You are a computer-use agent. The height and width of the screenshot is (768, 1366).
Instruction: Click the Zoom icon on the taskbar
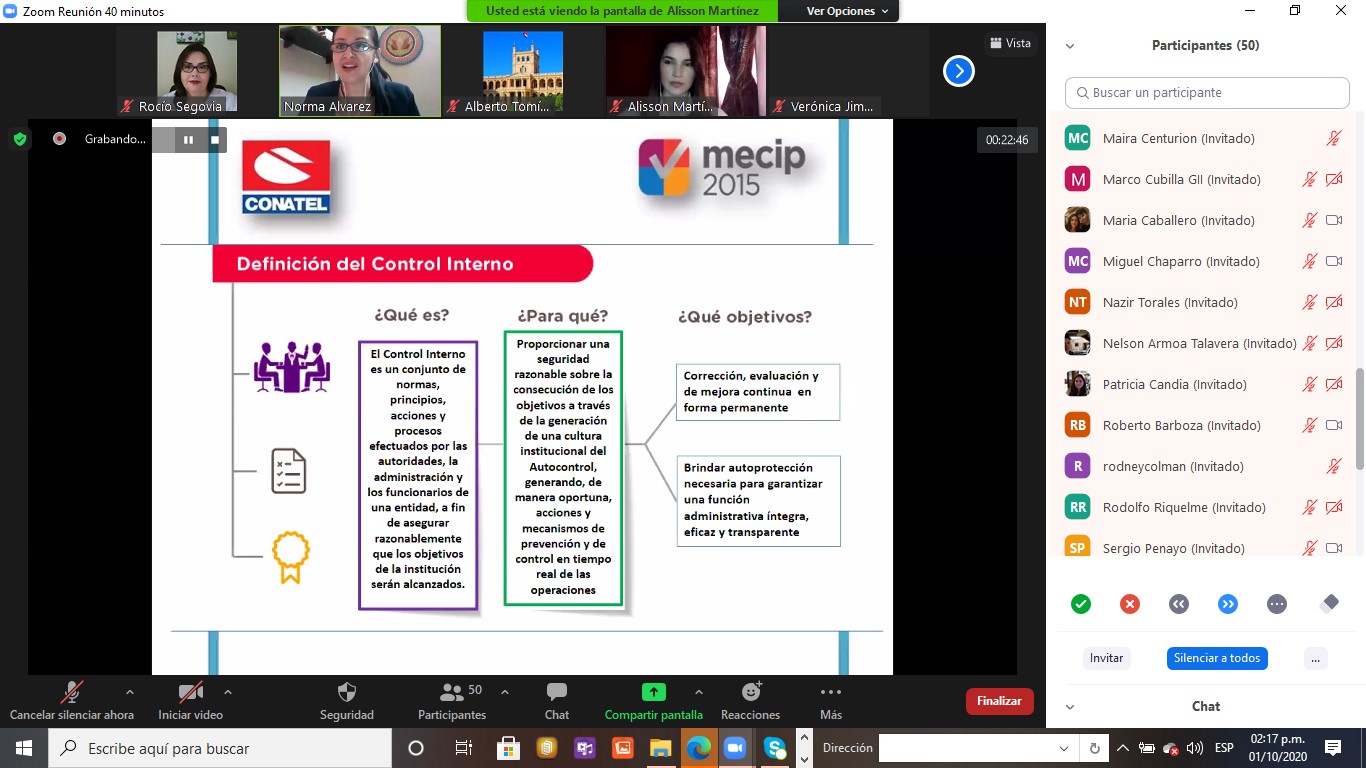click(736, 748)
